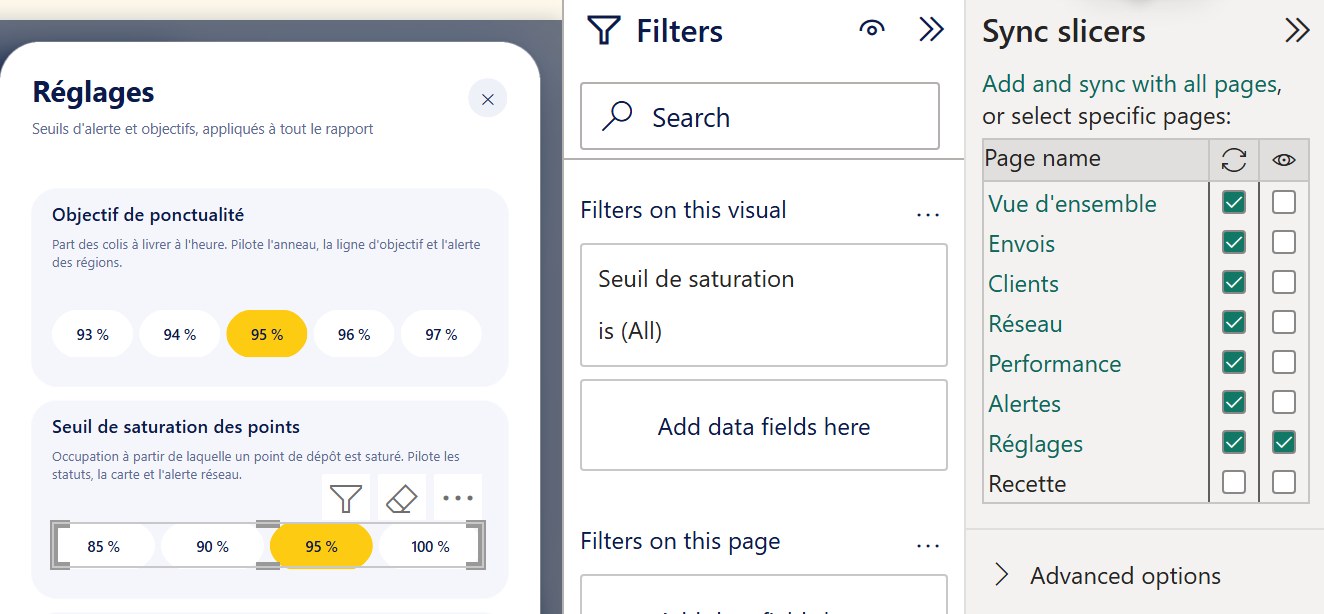This screenshot has width=1324, height=614.
Task: Collapse the Sync slicers pane
Action: click(1297, 31)
